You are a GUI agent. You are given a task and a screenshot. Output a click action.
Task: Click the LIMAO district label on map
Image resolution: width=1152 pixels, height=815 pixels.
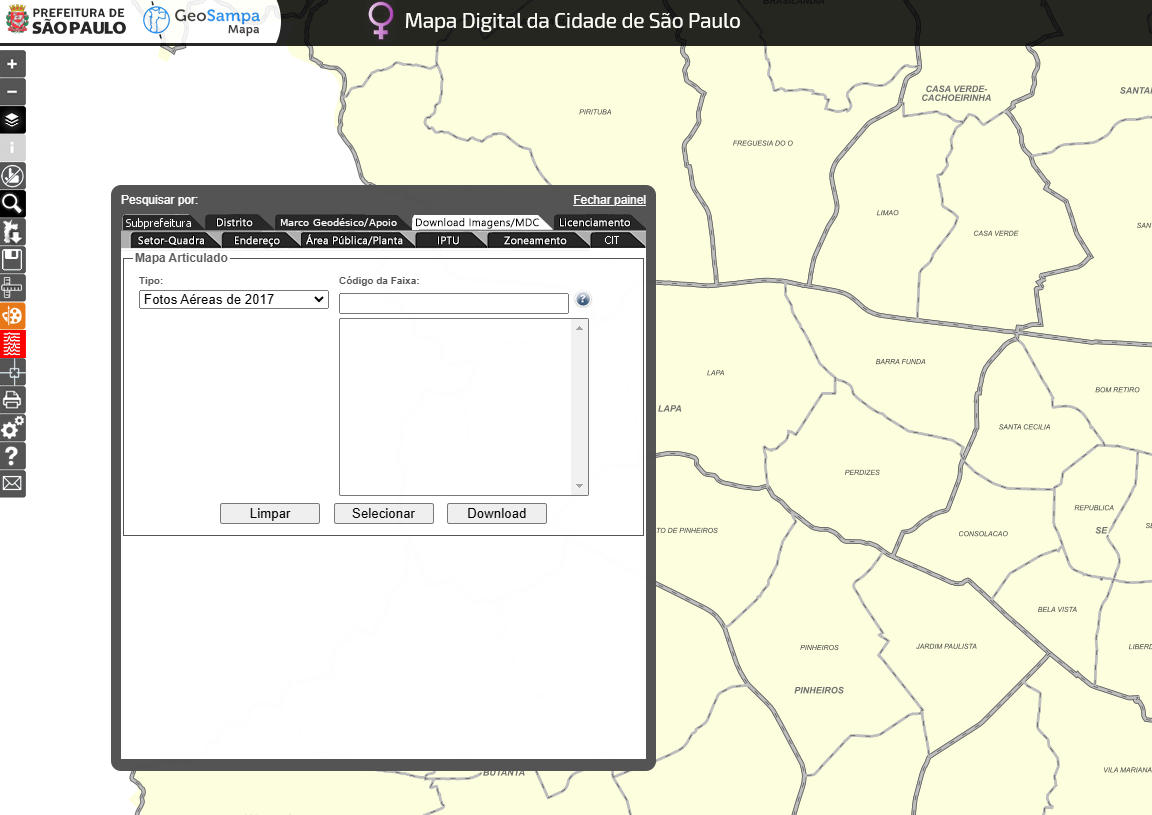click(x=888, y=212)
